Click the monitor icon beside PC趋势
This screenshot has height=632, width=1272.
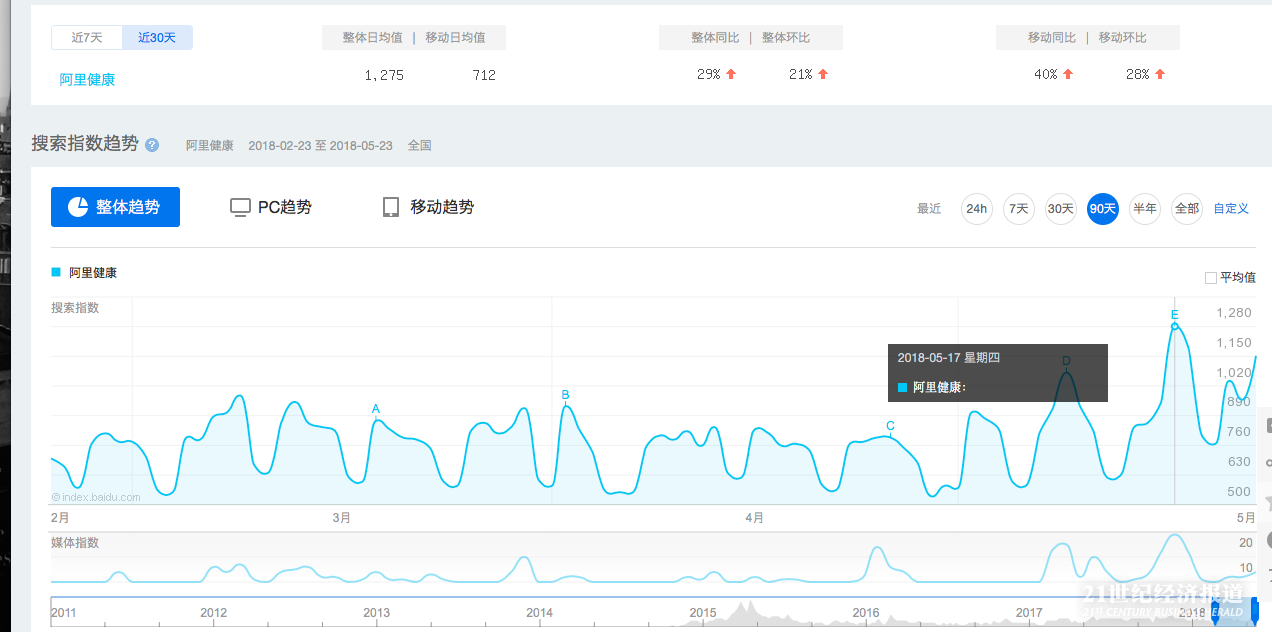coord(240,207)
